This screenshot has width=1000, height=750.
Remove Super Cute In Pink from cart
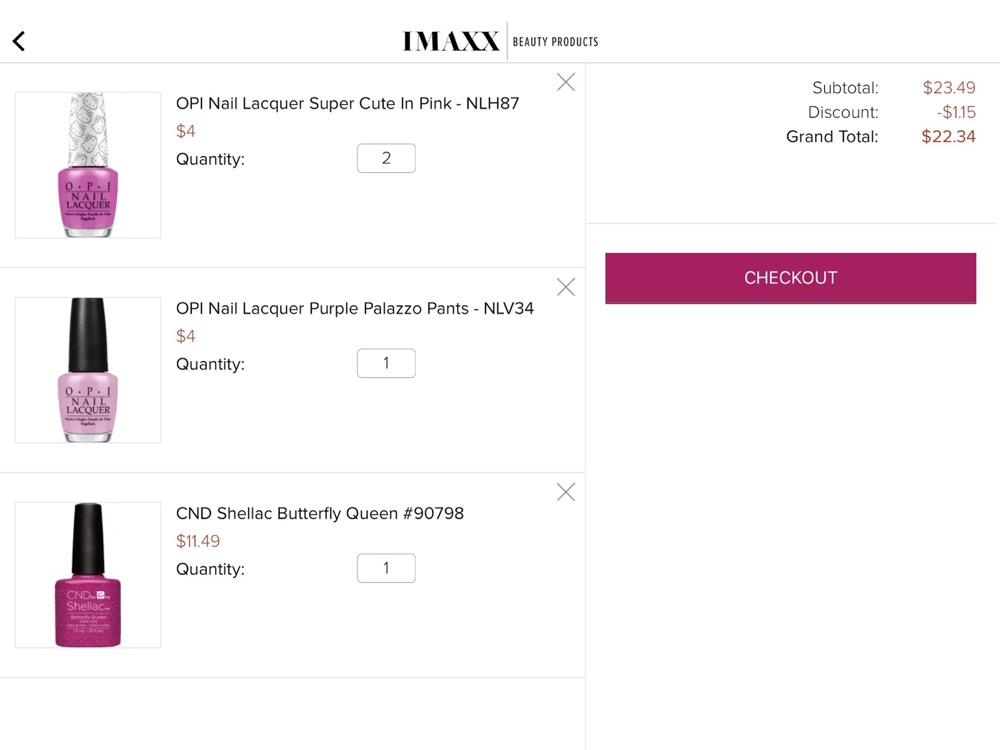pyautogui.click(x=566, y=82)
